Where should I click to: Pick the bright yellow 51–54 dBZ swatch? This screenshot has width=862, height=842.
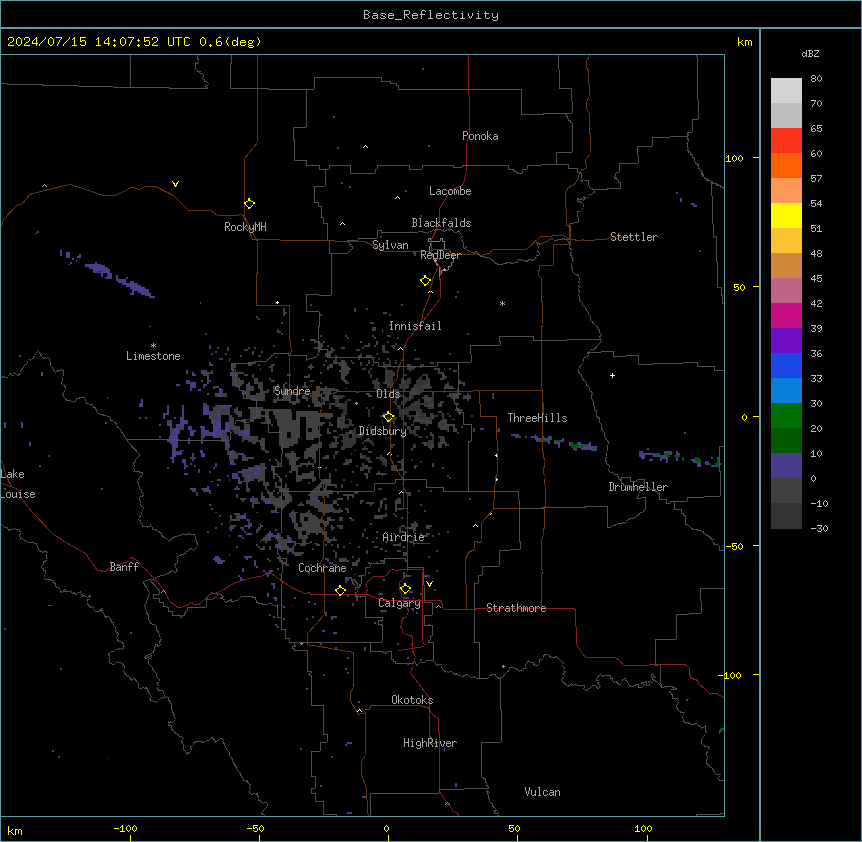(786, 215)
